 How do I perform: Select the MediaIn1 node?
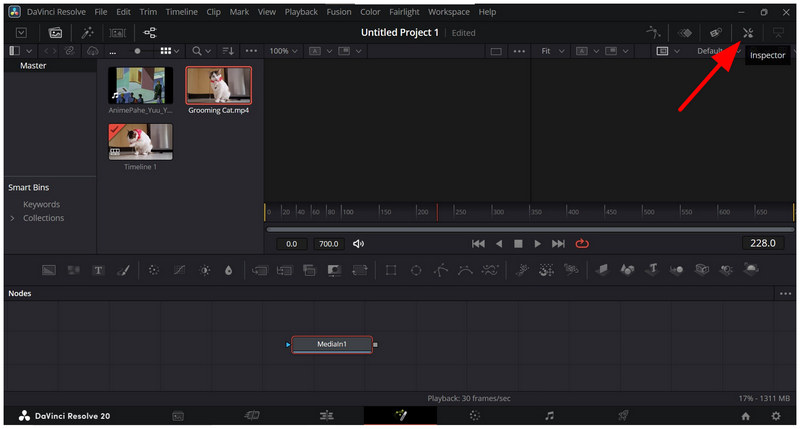coord(332,344)
